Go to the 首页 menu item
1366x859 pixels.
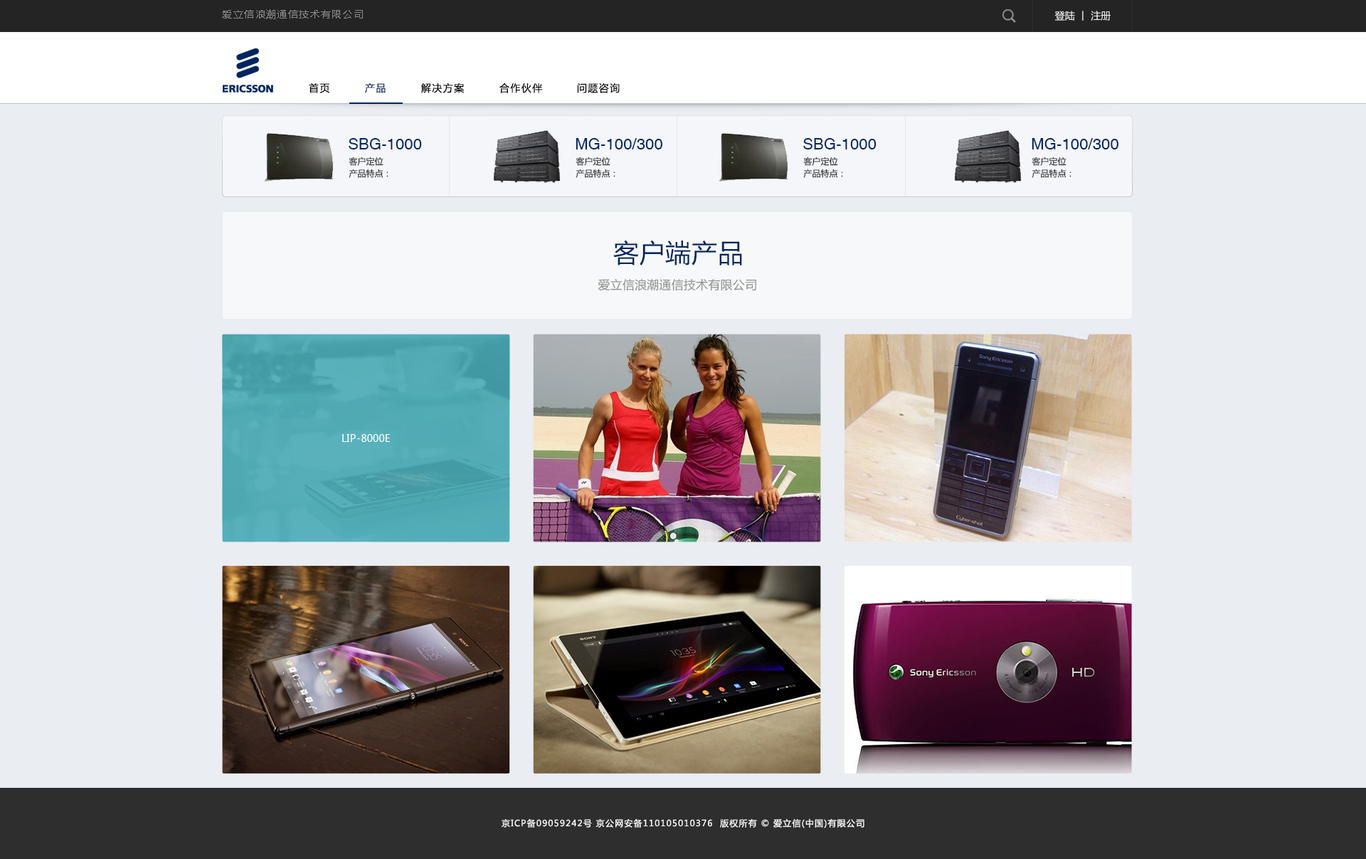pyautogui.click(x=319, y=88)
